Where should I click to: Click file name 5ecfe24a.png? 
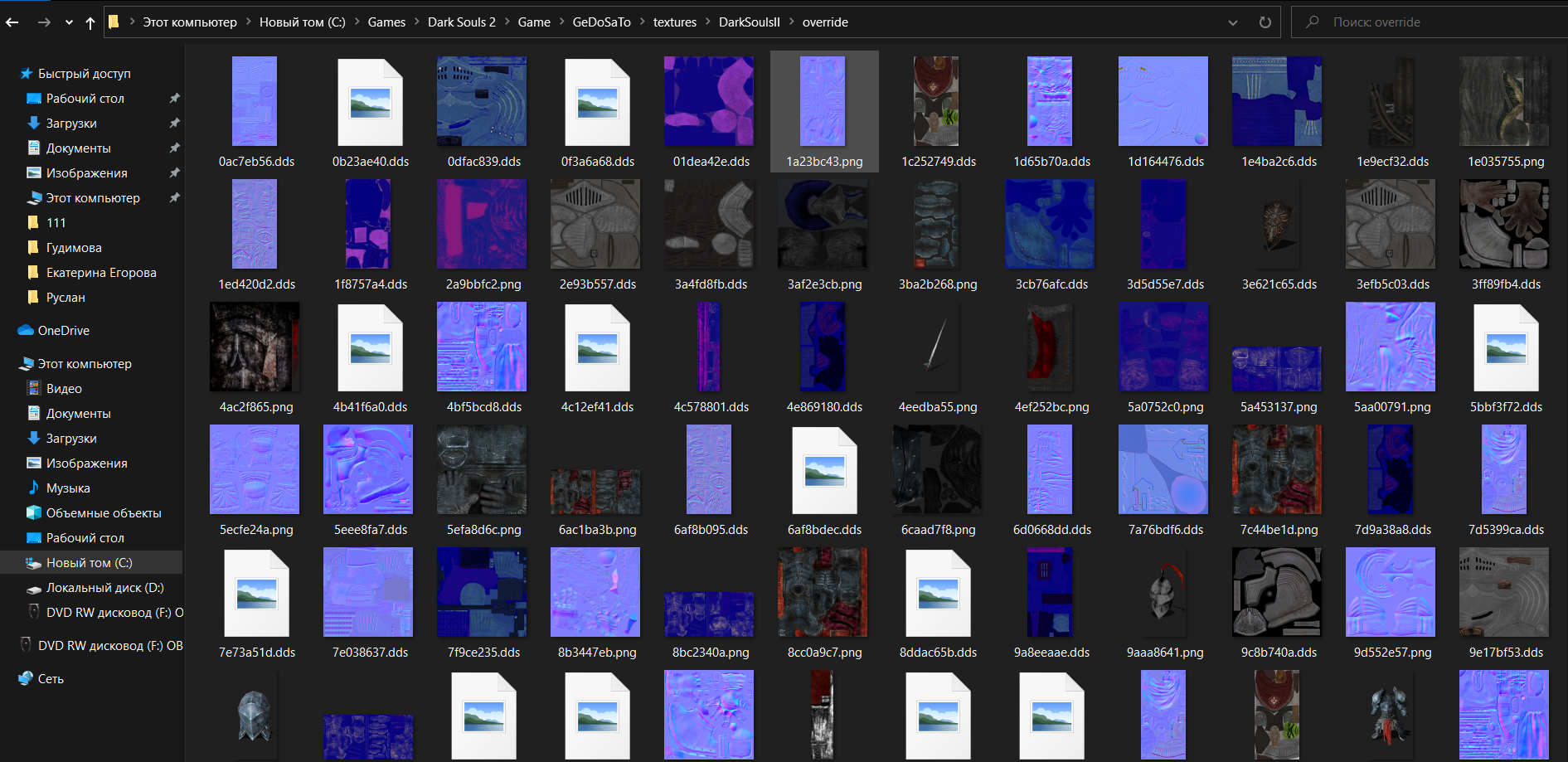point(256,530)
